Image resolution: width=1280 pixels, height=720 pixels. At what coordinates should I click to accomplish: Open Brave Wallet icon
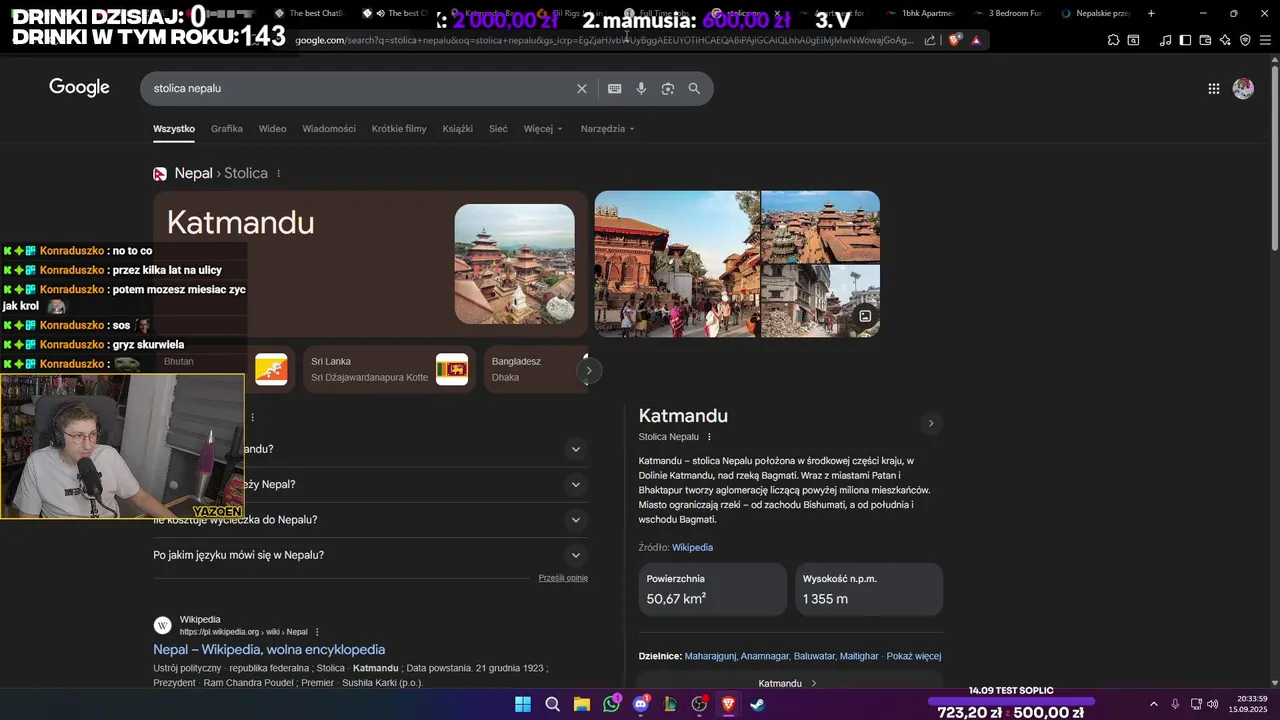(1205, 40)
